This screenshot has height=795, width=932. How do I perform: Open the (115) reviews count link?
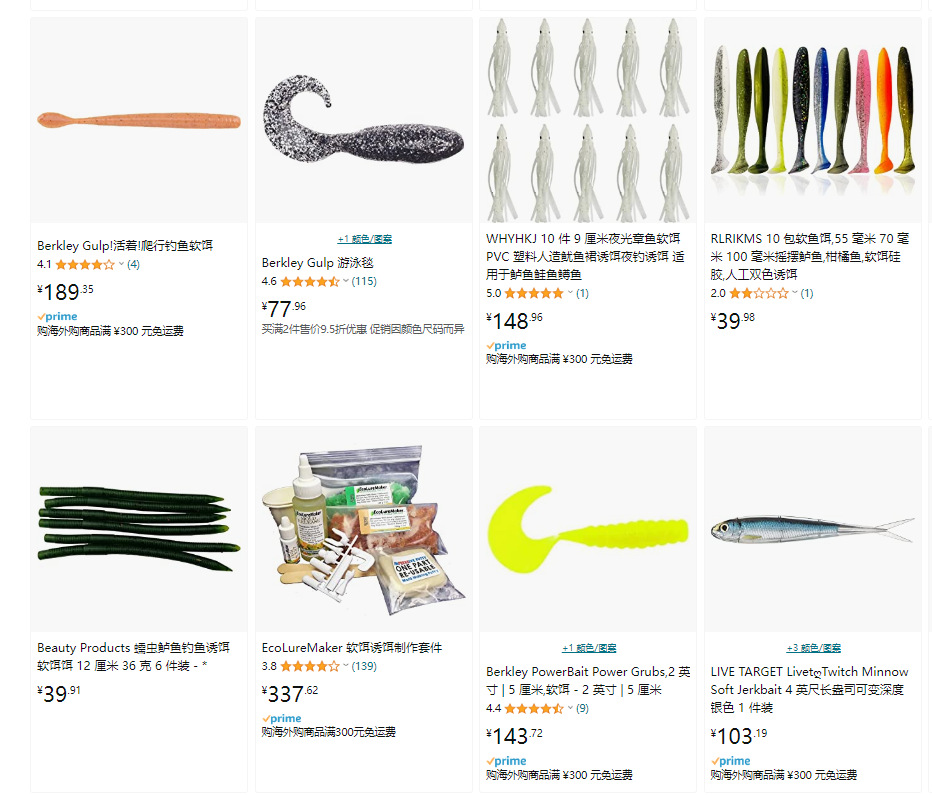(364, 281)
